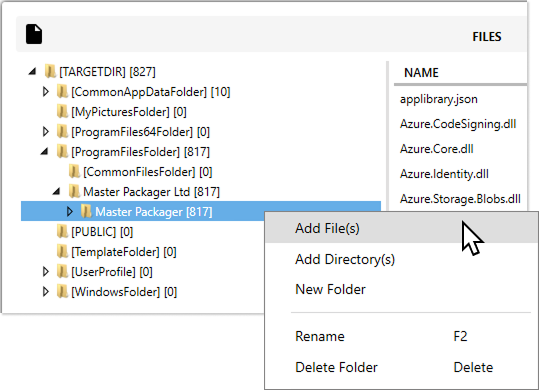Click the MyPicturesFolder folder icon
The height and width of the screenshot is (390, 539).
pyautogui.click(x=62, y=112)
